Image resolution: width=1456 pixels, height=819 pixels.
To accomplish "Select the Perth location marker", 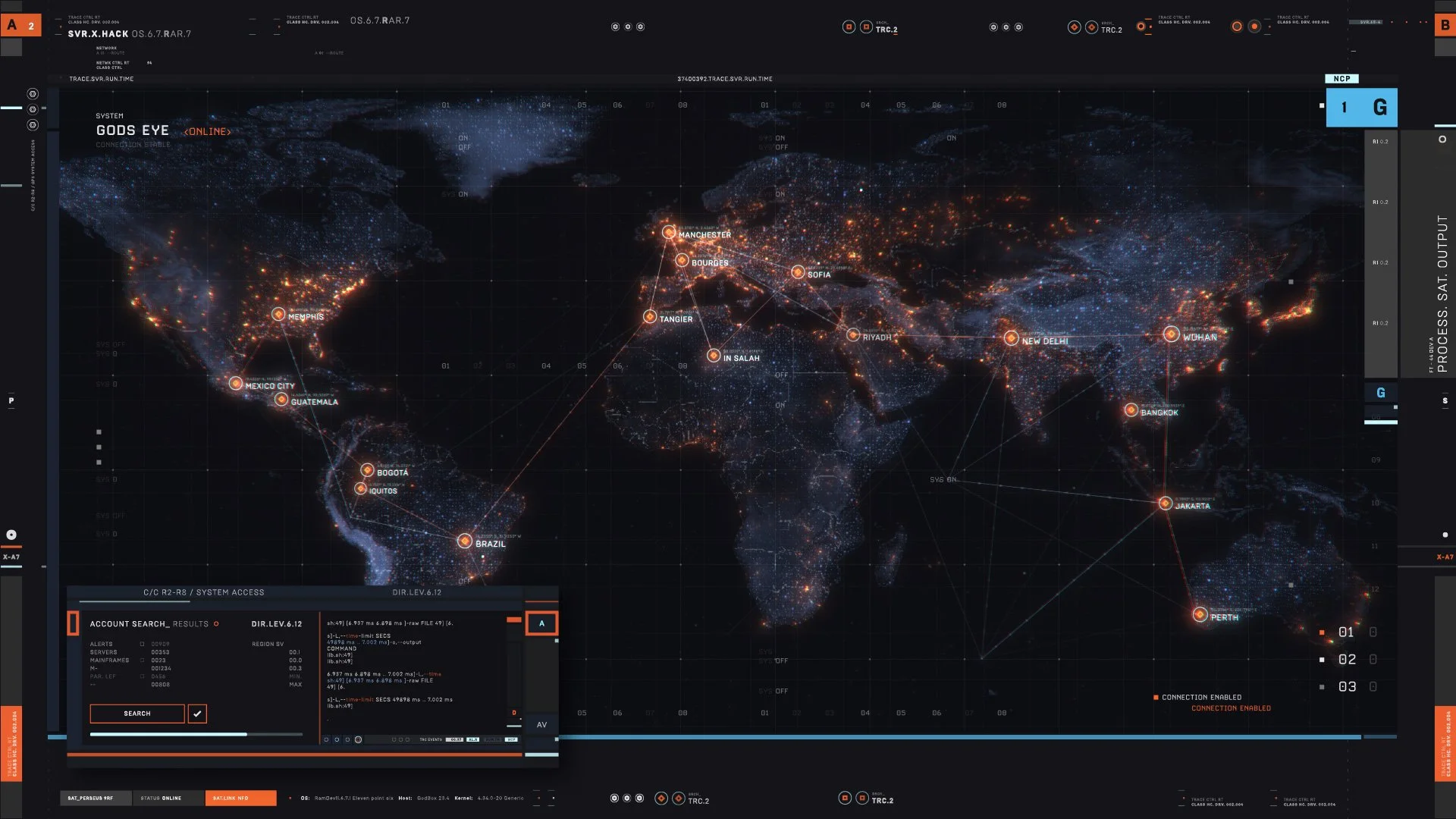I will click(1200, 614).
